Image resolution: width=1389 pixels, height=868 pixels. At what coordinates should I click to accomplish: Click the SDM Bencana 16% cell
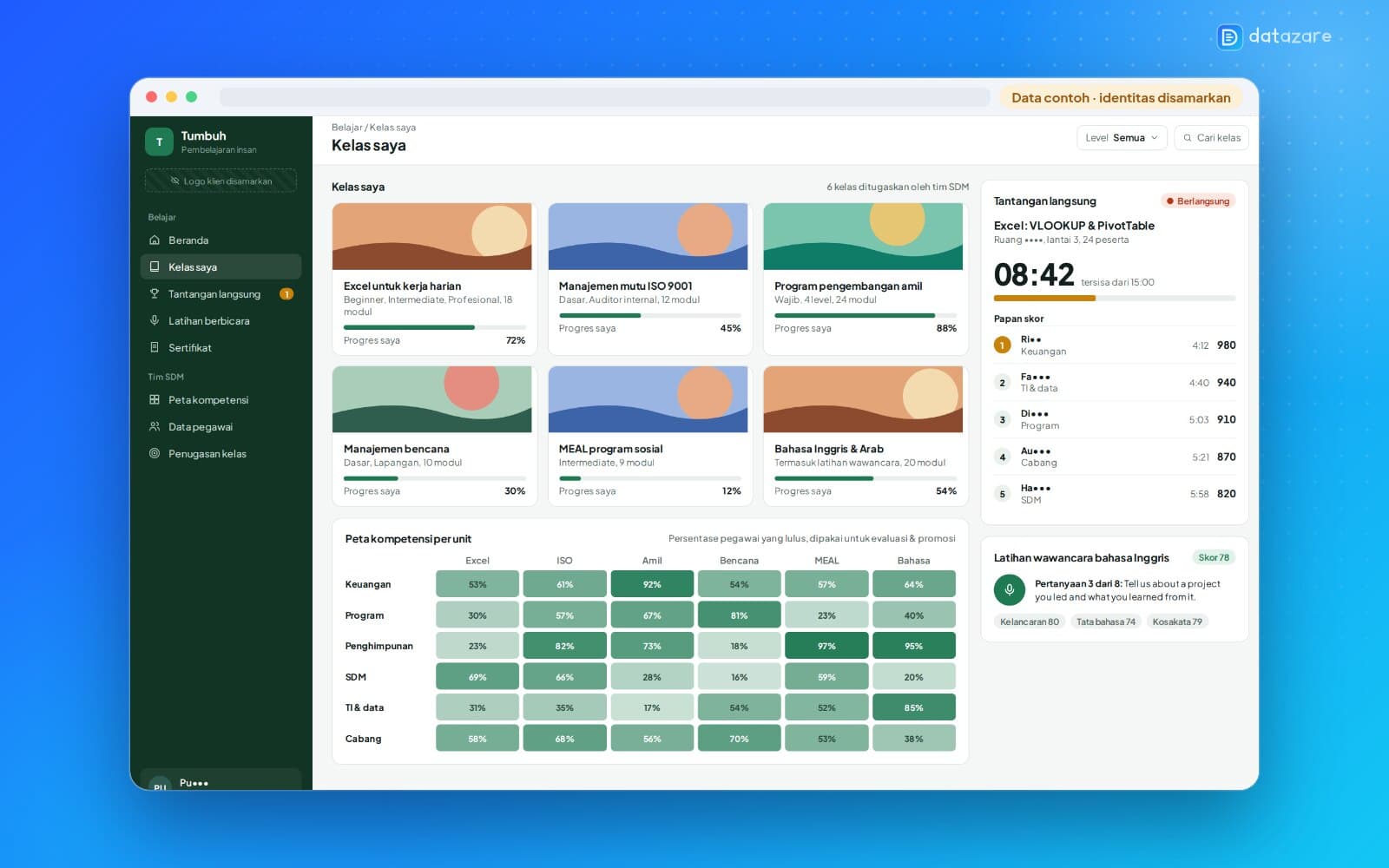click(740, 677)
